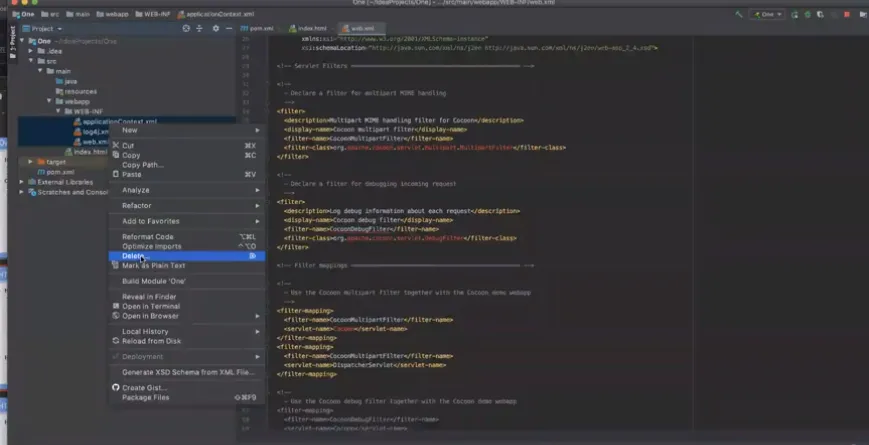The height and width of the screenshot is (445, 869).
Task: Open the Project panel gear settings icon
Action: pyautogui.click(x=216, y=28)
